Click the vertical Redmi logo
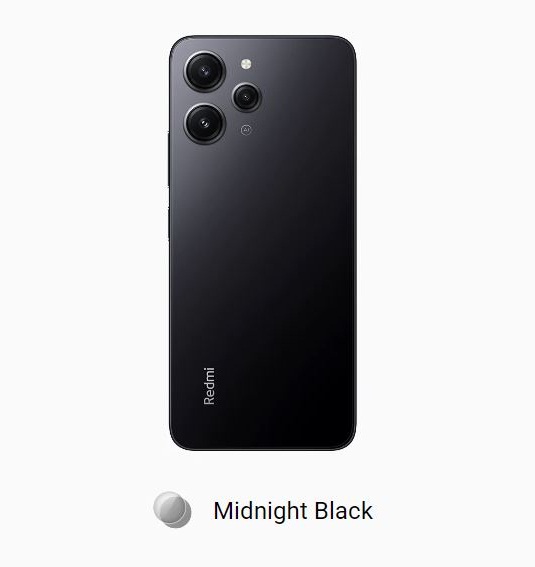This screenshot has height=567, width=535. 209,386
